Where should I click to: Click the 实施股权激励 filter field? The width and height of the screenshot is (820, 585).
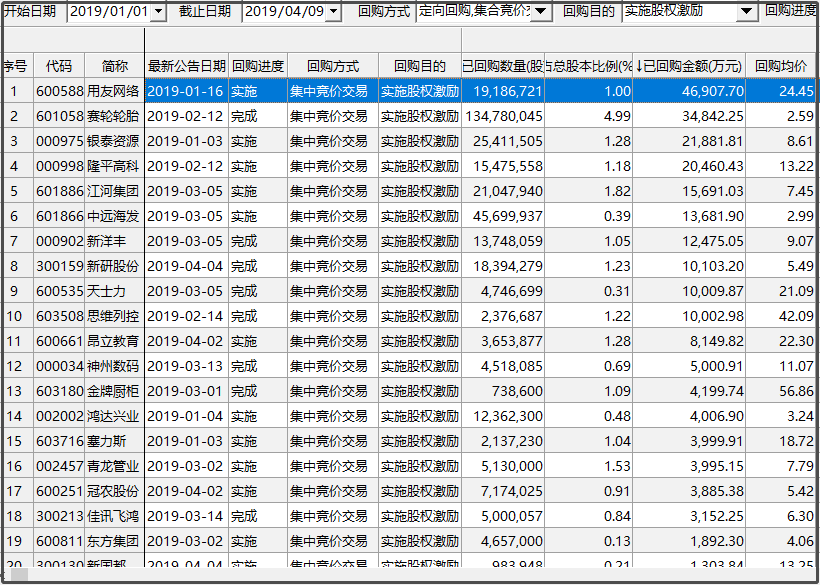pos(679,12)
